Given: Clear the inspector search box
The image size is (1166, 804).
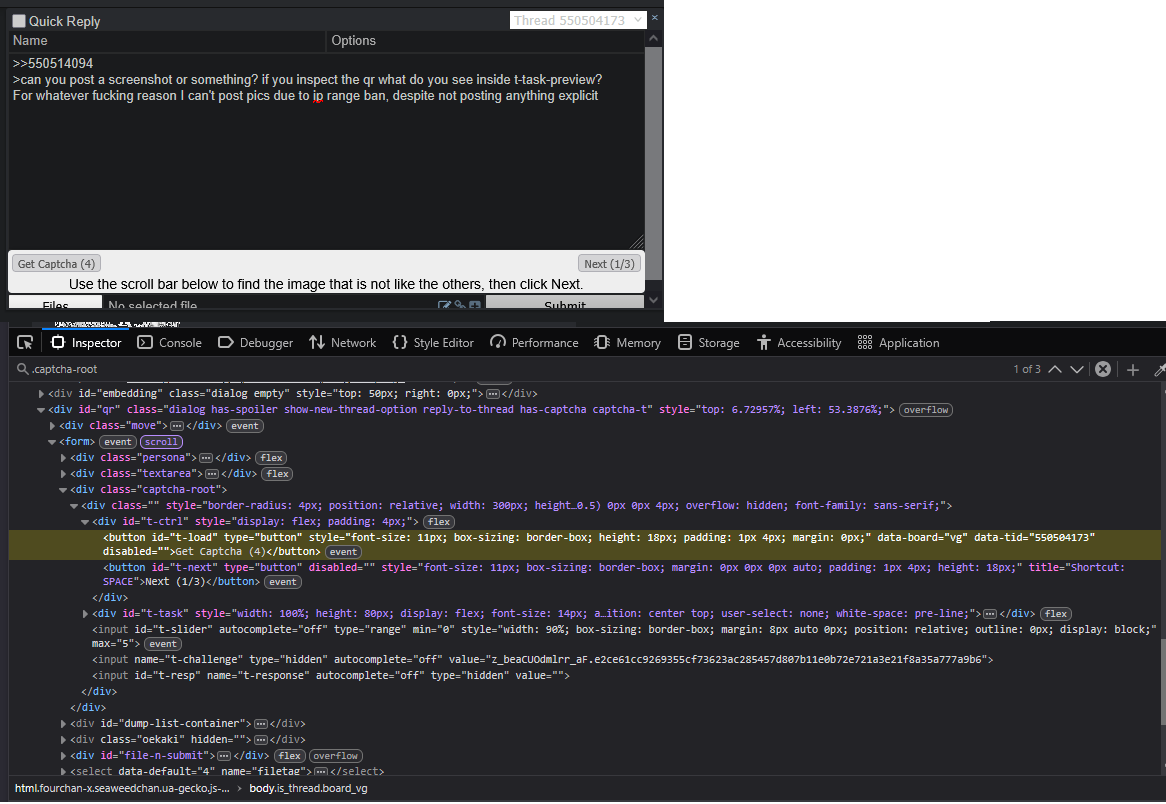Looking at the screenshot, I should pos(1103,369).
